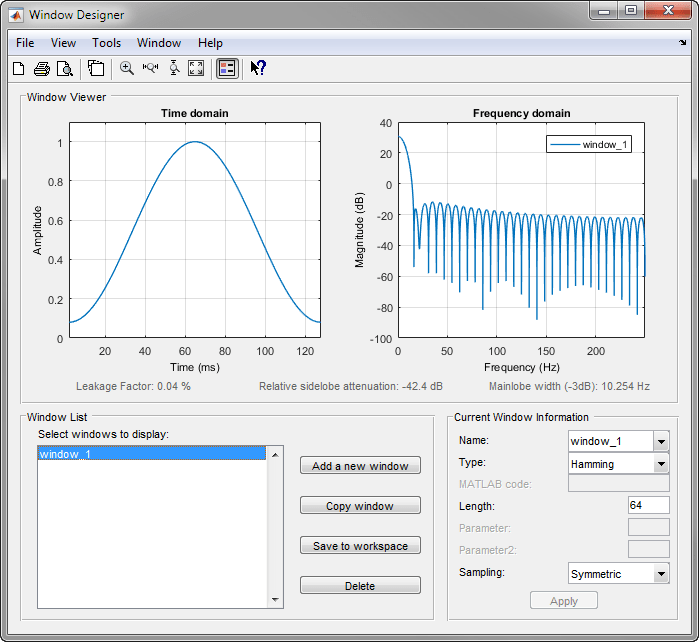The width and height of the screenshot is (699, 642).
Task: Open the Tools menu
Action: [x=107, y=43]
